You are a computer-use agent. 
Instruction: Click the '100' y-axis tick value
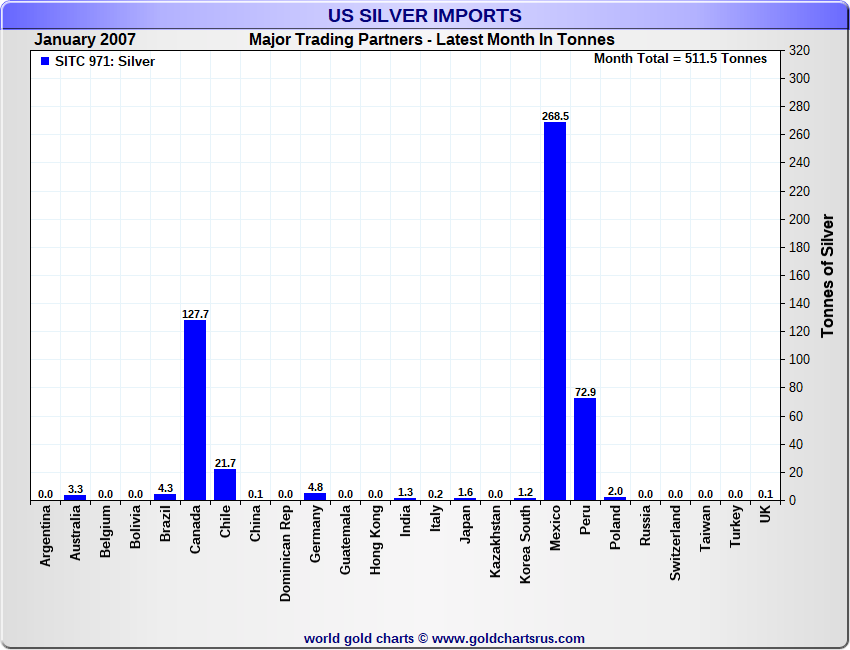799,359
